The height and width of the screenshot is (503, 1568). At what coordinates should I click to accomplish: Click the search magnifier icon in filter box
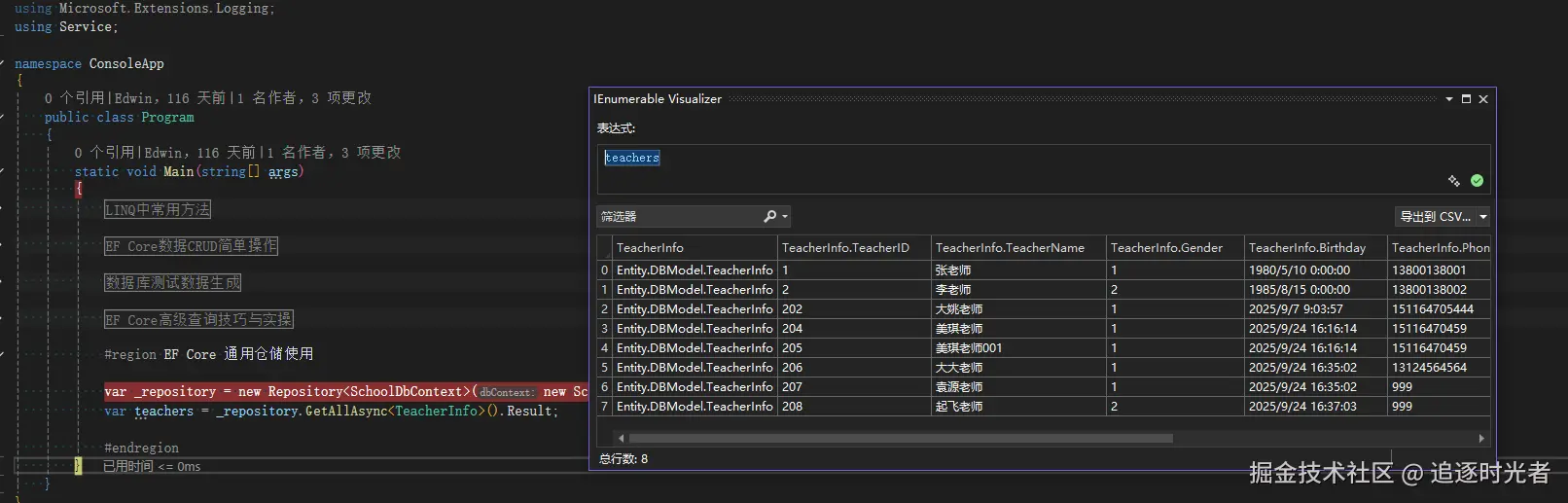click(769, 216)
